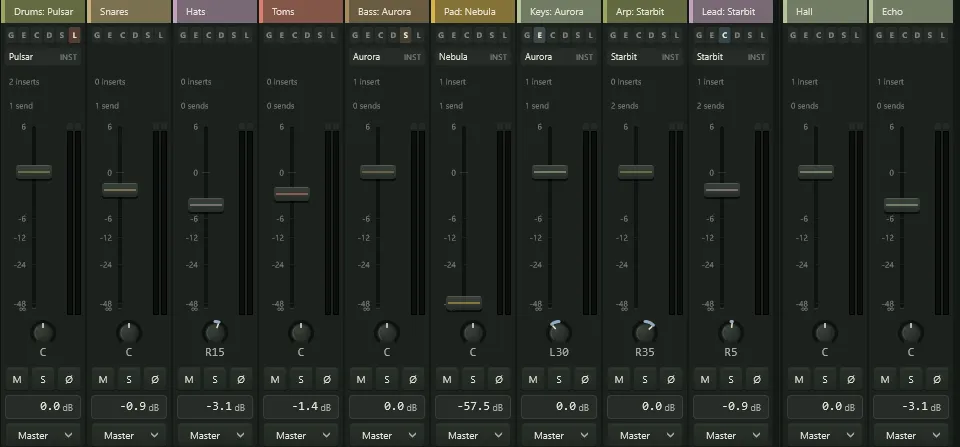Solo the Arp: Starbit channel
960x447 pixels.
pos(645,380)
